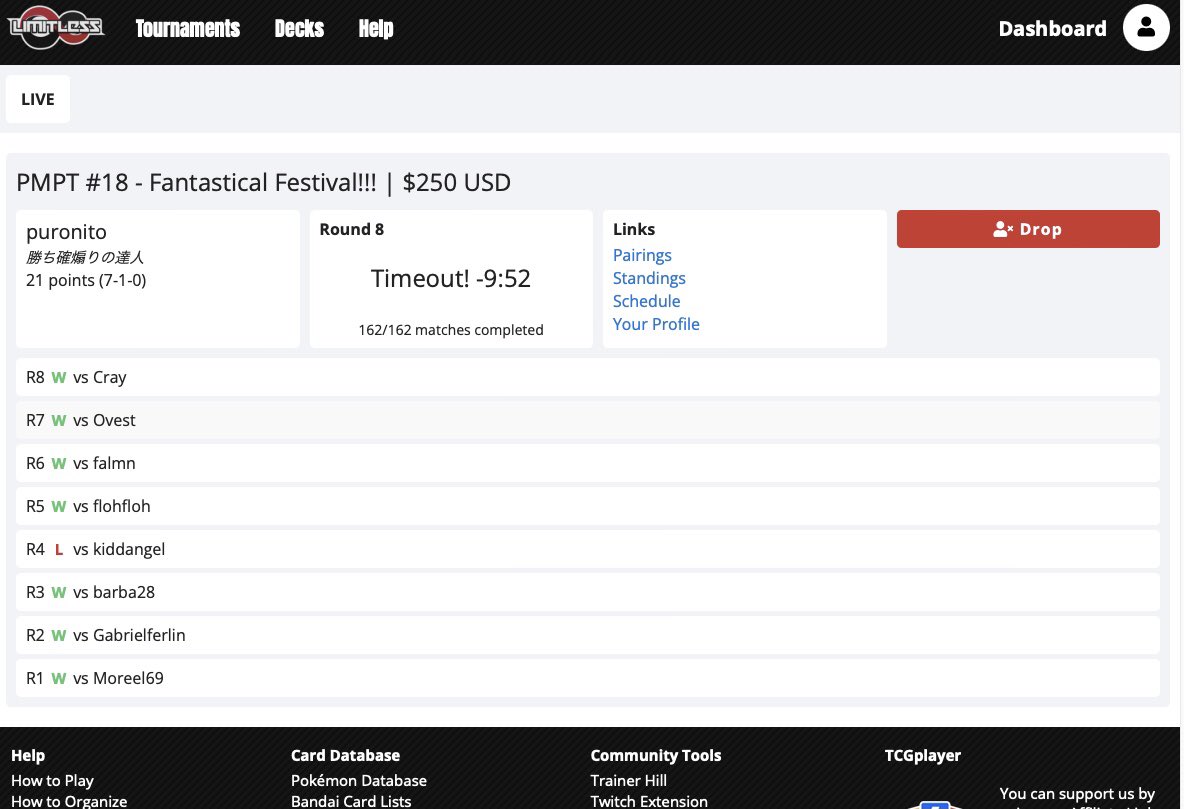Click the Limitless logo

click(55, 28)
